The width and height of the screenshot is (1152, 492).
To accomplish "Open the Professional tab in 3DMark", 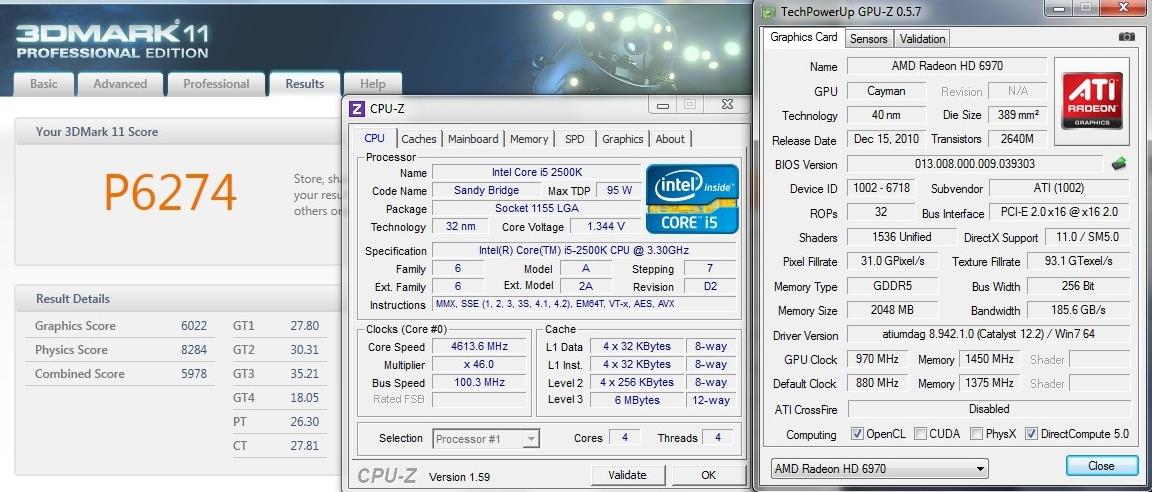I will click(216, 84).
